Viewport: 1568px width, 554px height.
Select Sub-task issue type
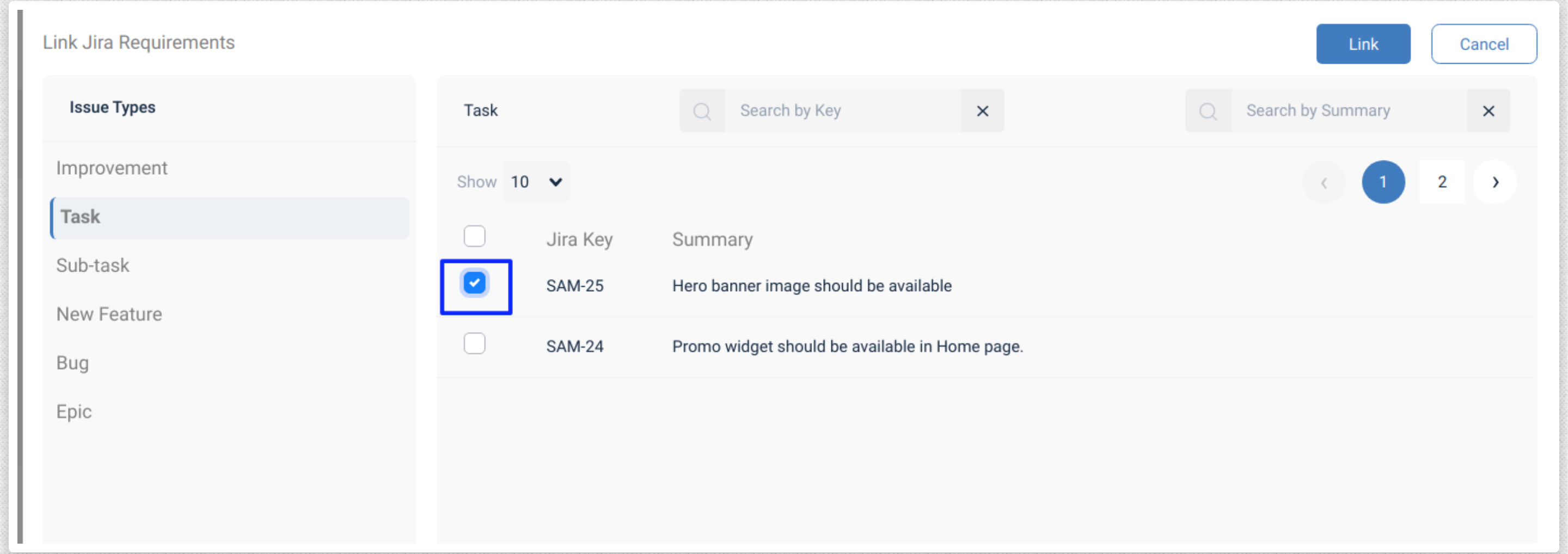(93, 266)
